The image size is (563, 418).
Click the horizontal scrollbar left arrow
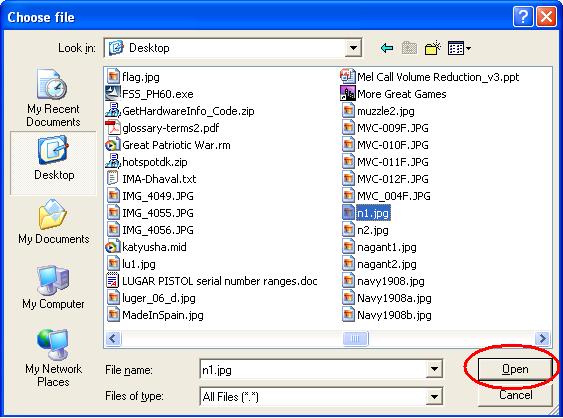point(113,338)
